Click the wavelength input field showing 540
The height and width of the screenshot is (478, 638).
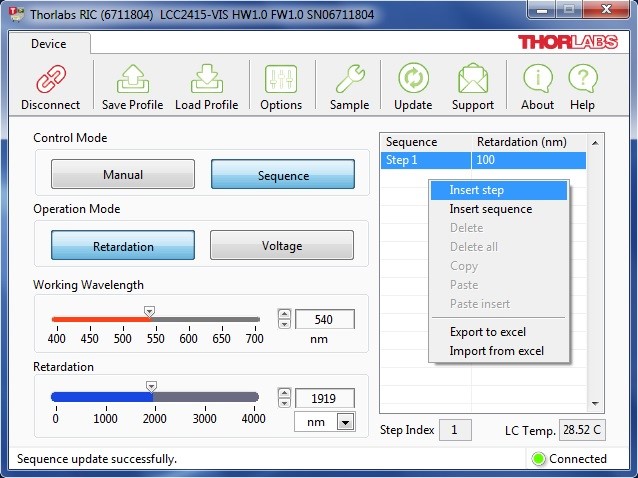point(325,320)
